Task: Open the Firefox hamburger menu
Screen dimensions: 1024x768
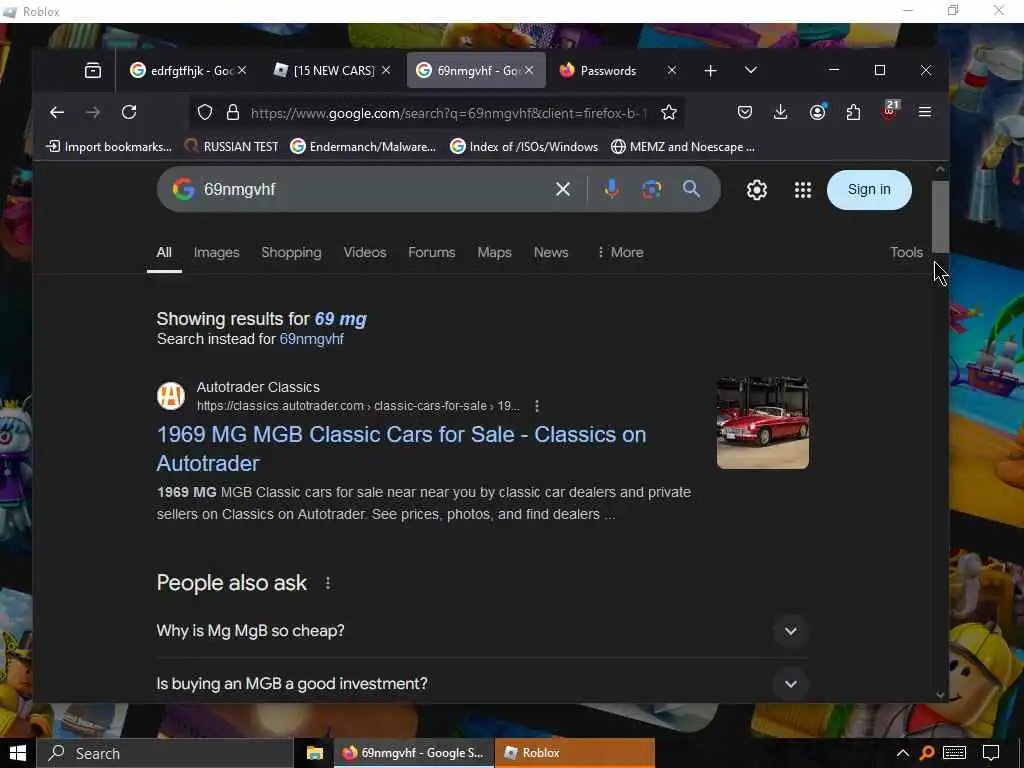Action: click(925, 112)
